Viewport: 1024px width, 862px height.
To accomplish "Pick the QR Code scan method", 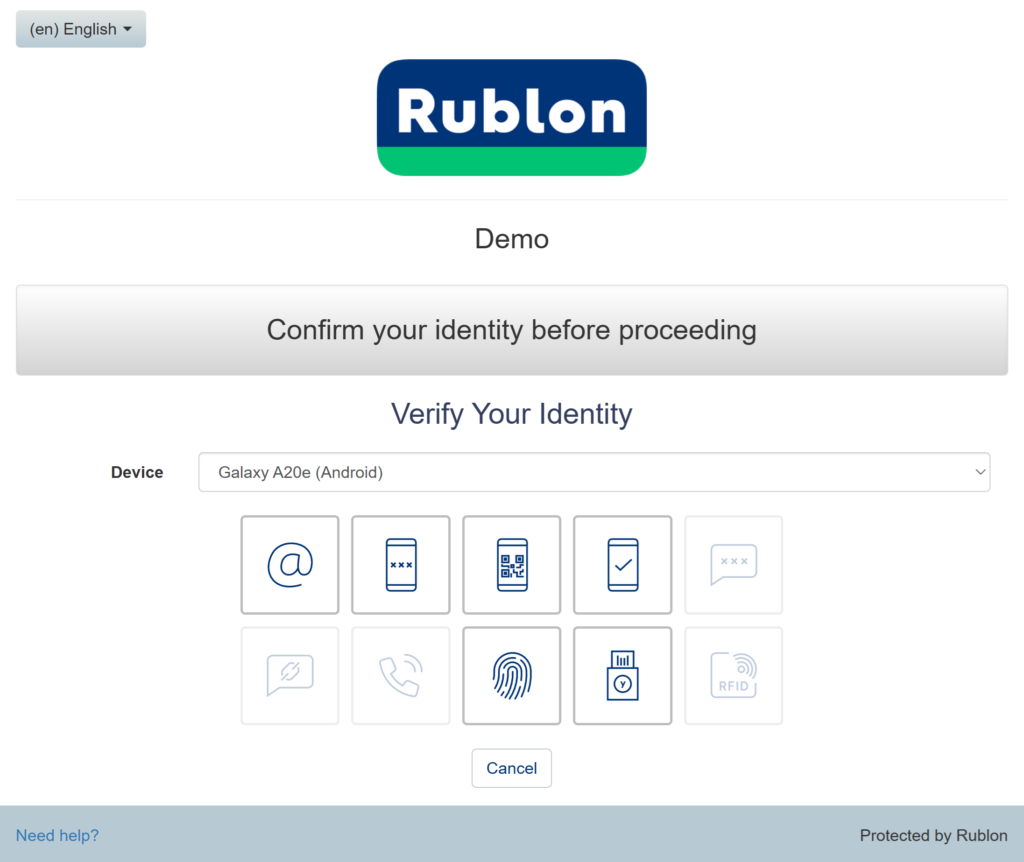I will pyautogui.click(x=511, y=565).
